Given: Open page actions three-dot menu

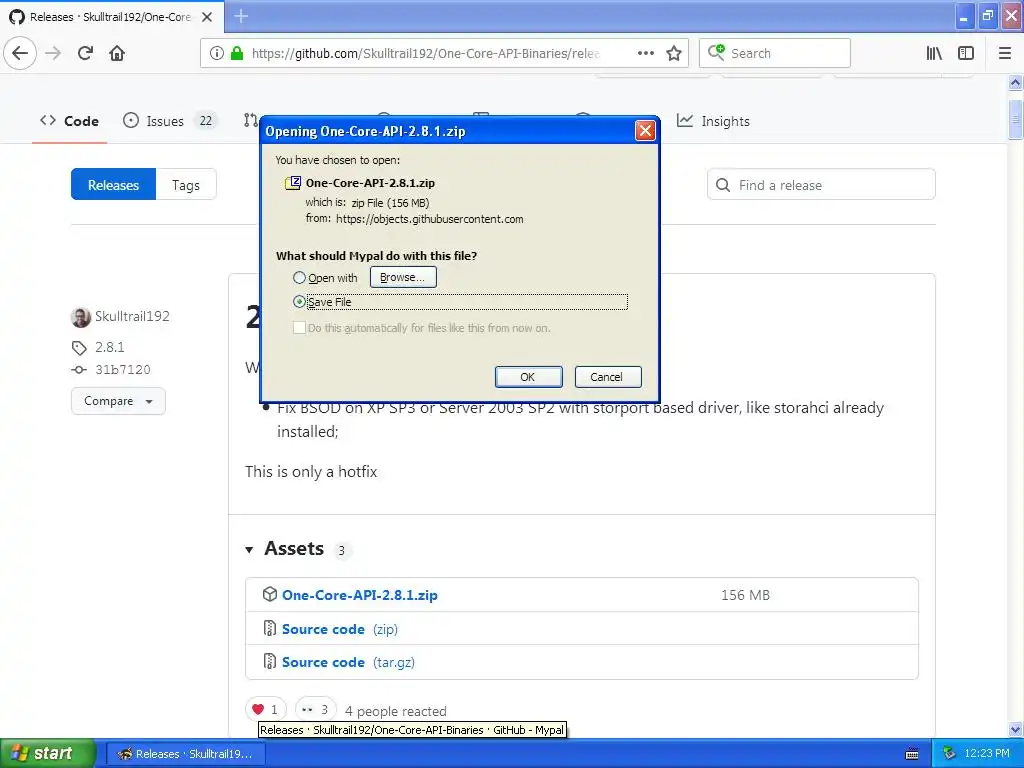Looking at the screenshot, I should coord(646,53).
